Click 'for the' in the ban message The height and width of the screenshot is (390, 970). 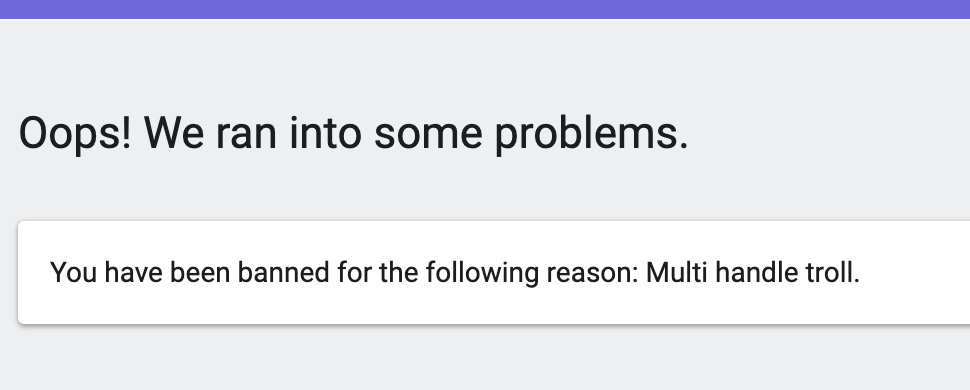point(377,272)
